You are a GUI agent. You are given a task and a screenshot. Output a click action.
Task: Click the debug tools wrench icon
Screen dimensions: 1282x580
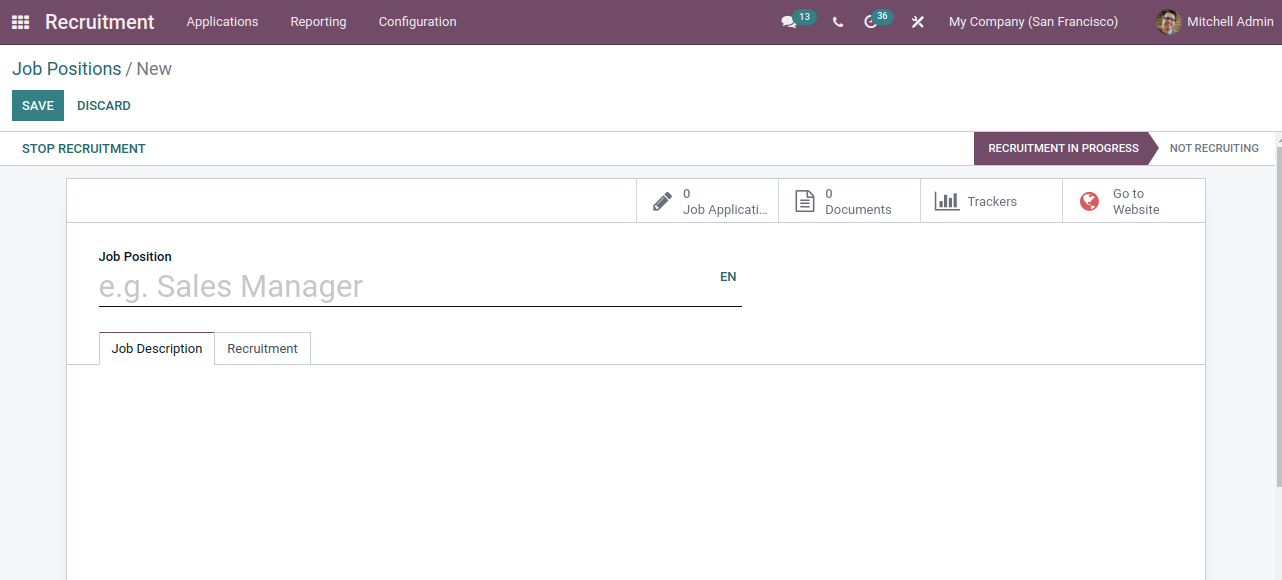(917, 22)
